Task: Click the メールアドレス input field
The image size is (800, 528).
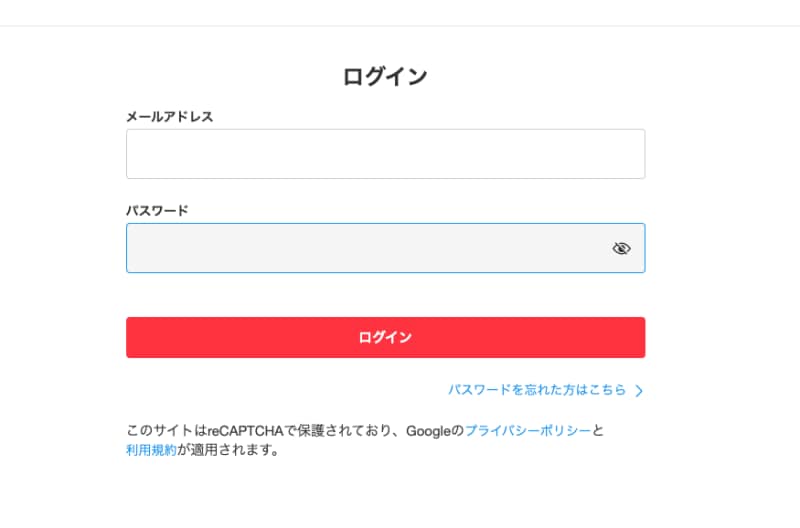Action: (x=385, y=154)
